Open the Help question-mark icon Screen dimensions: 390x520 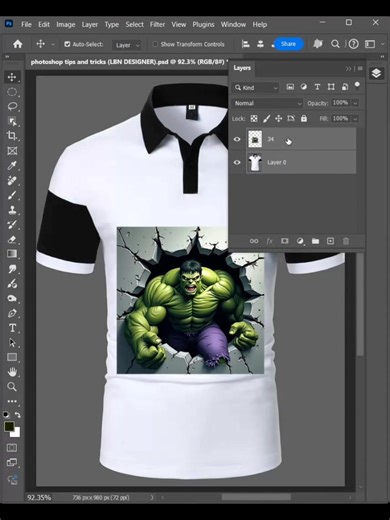click(353, 44)
